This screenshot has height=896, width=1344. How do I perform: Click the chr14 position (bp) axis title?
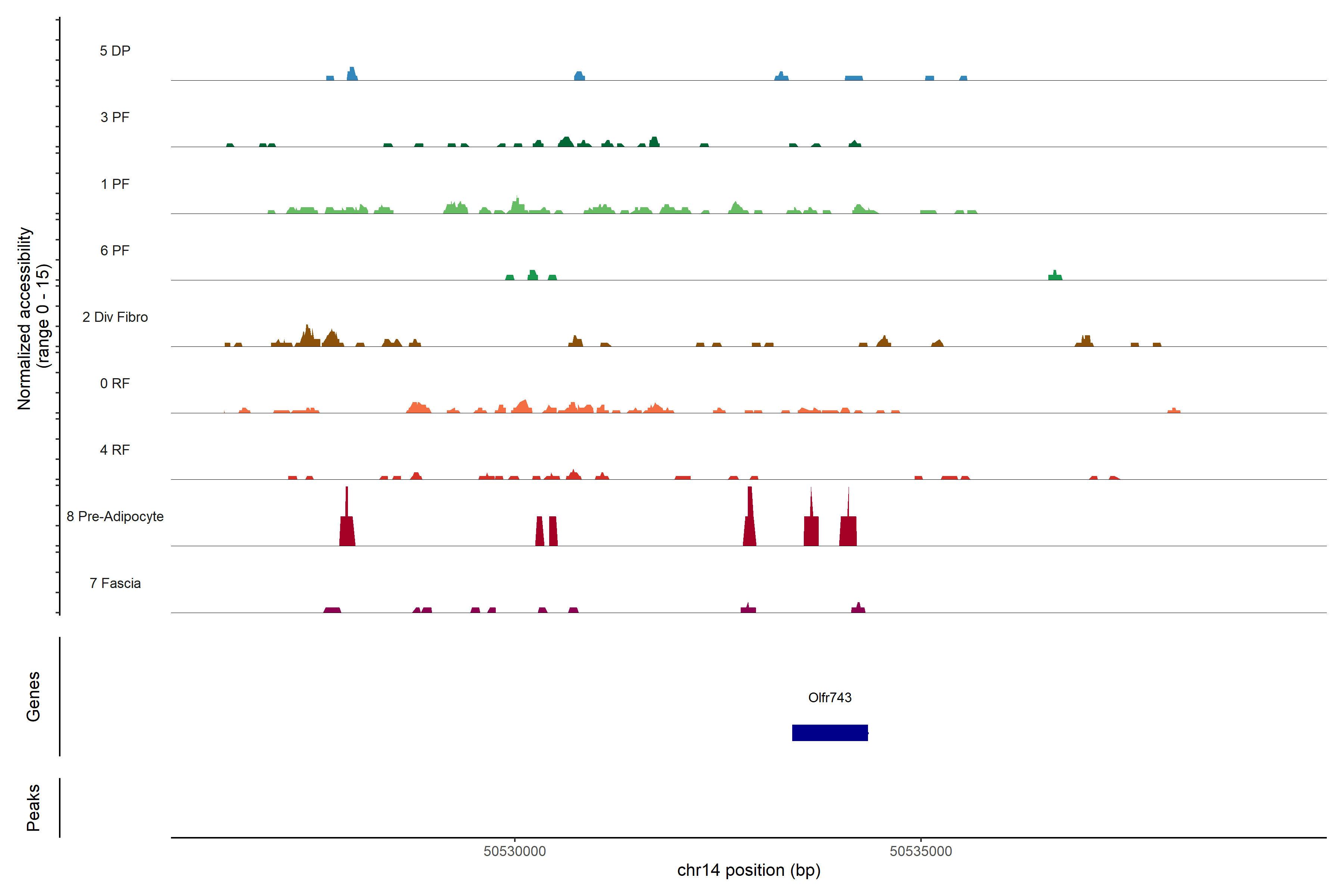coord(749,870)
